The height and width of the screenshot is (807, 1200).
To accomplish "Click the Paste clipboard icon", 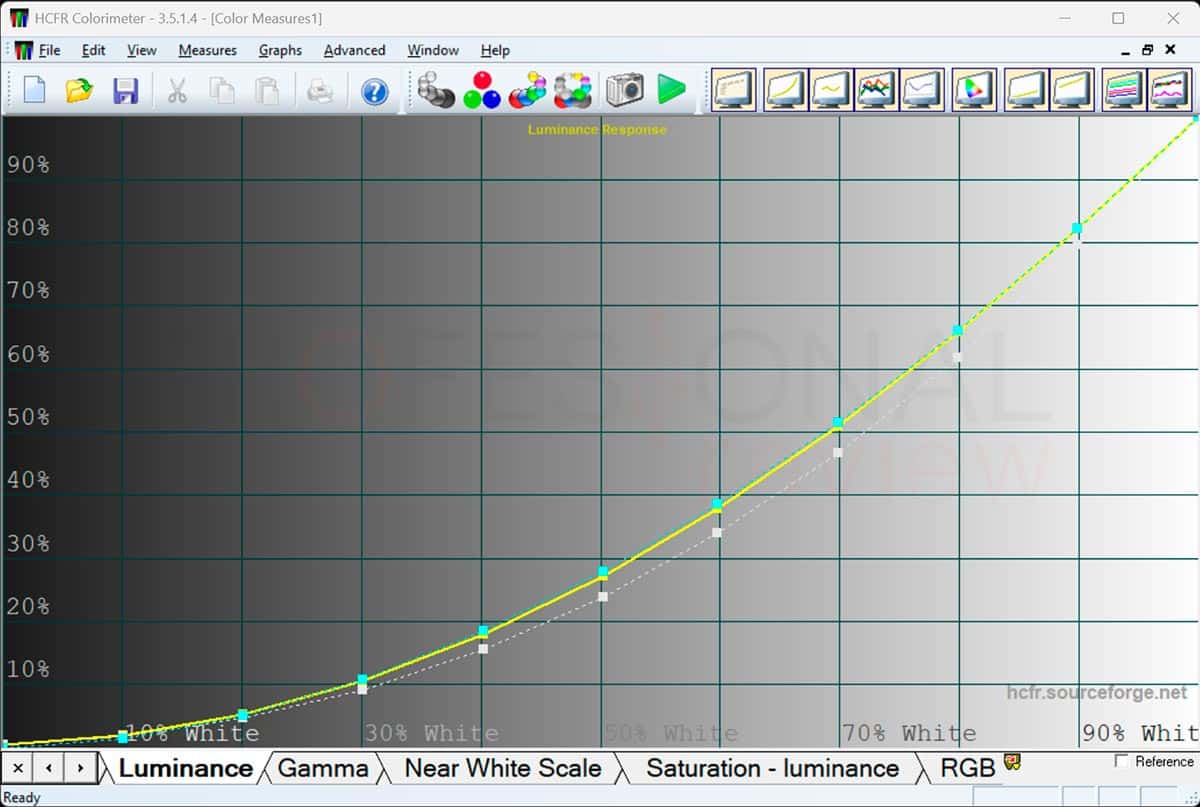I will click(x=267, y=91).
